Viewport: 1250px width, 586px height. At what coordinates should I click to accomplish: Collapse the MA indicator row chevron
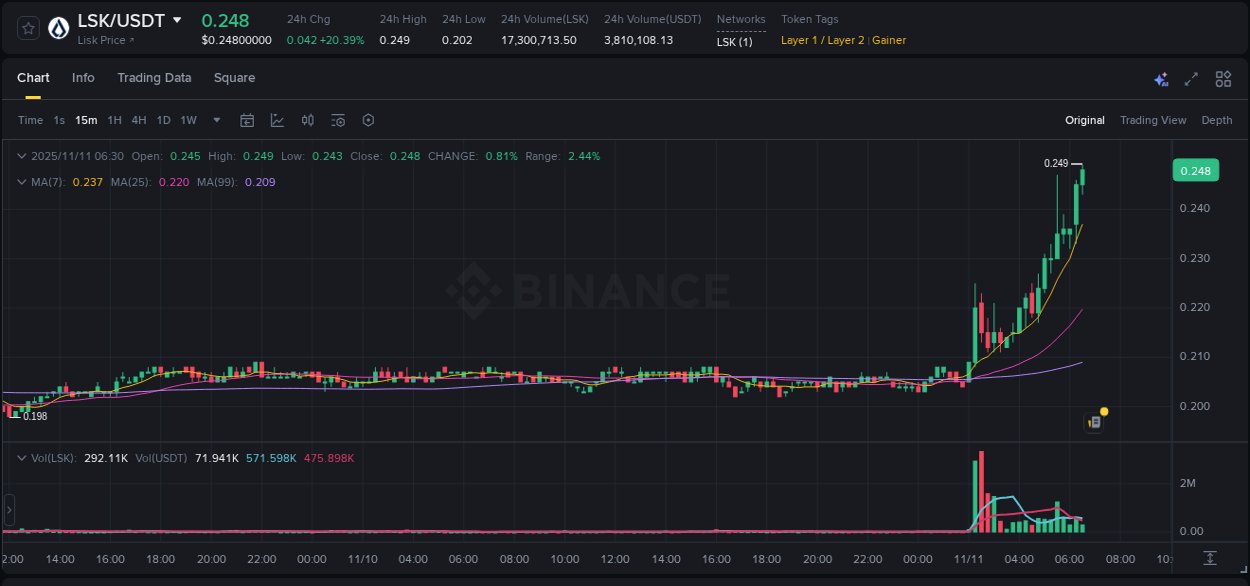pos(20,183)
